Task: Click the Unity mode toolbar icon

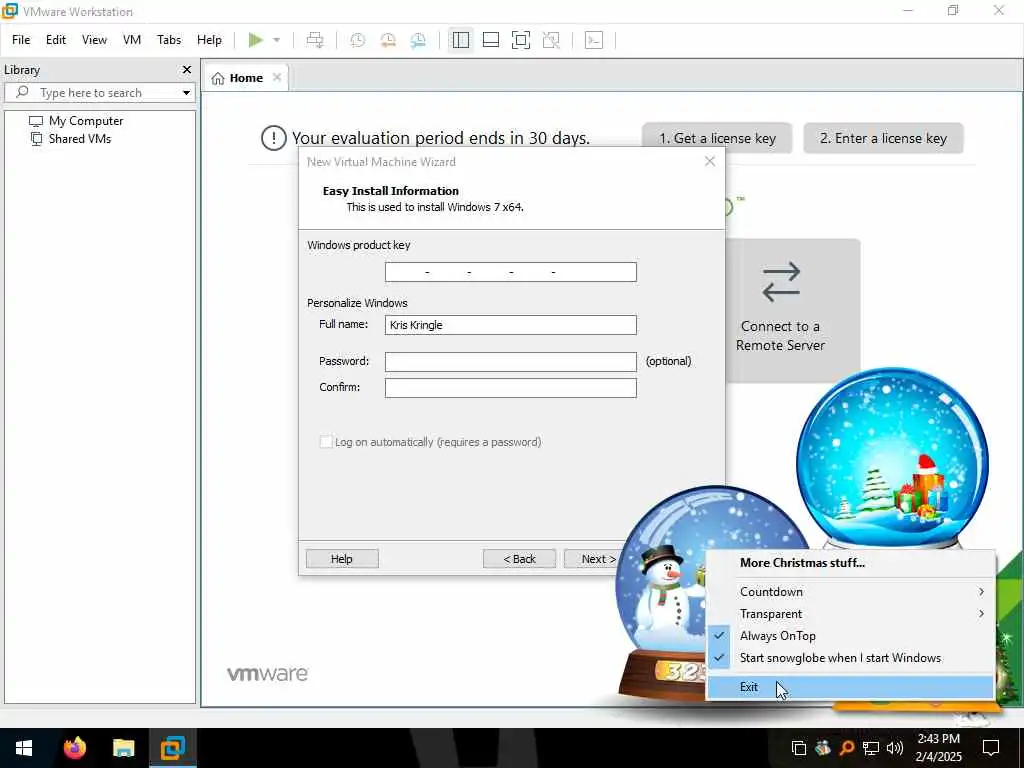Action: [551, 40]
